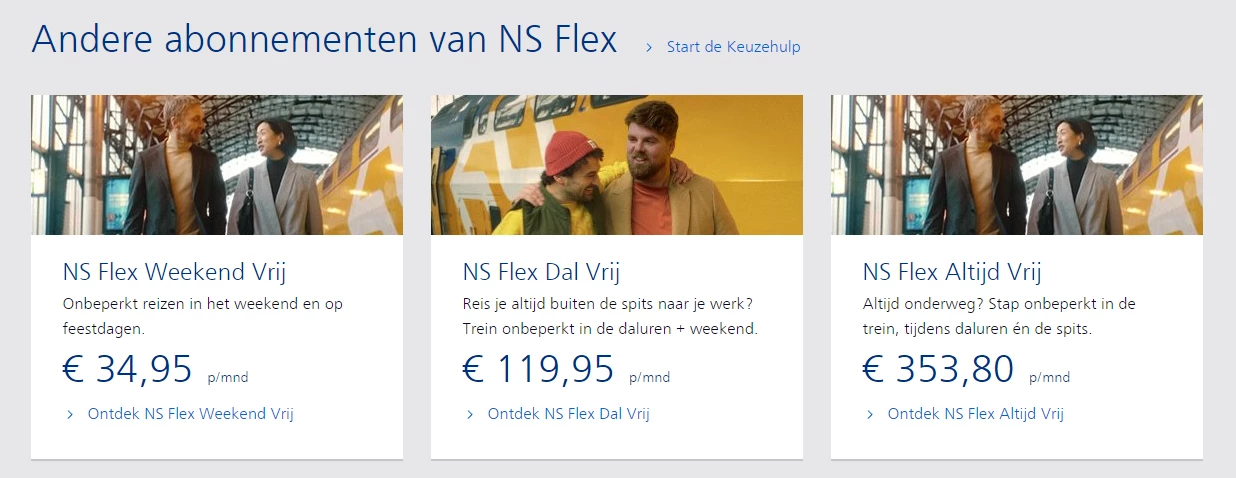The image size is (1236, 478).
Task: Click the € 119,95 monthly price
Action: (538, 369)
